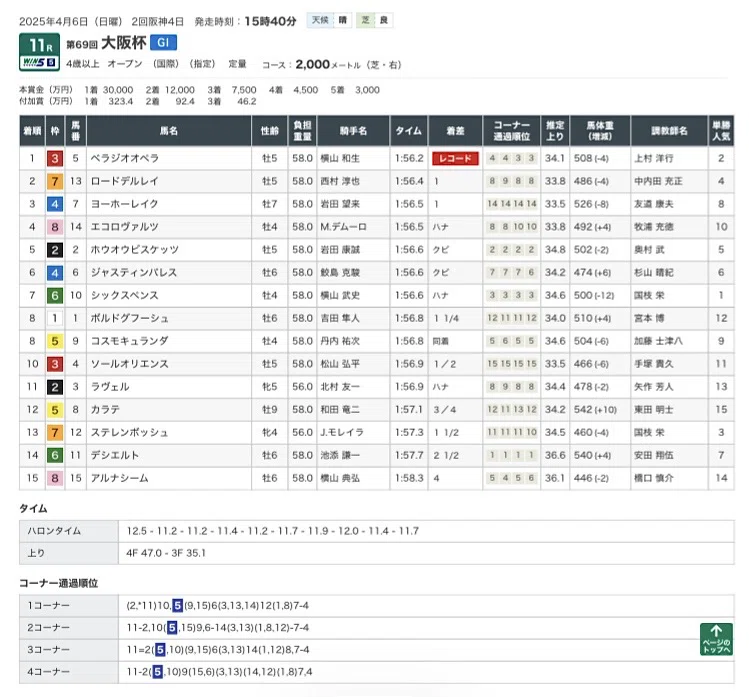Screen dimensions: 749x697
Task: Click the red レコード record badge
Action: (x=455, y=158)
